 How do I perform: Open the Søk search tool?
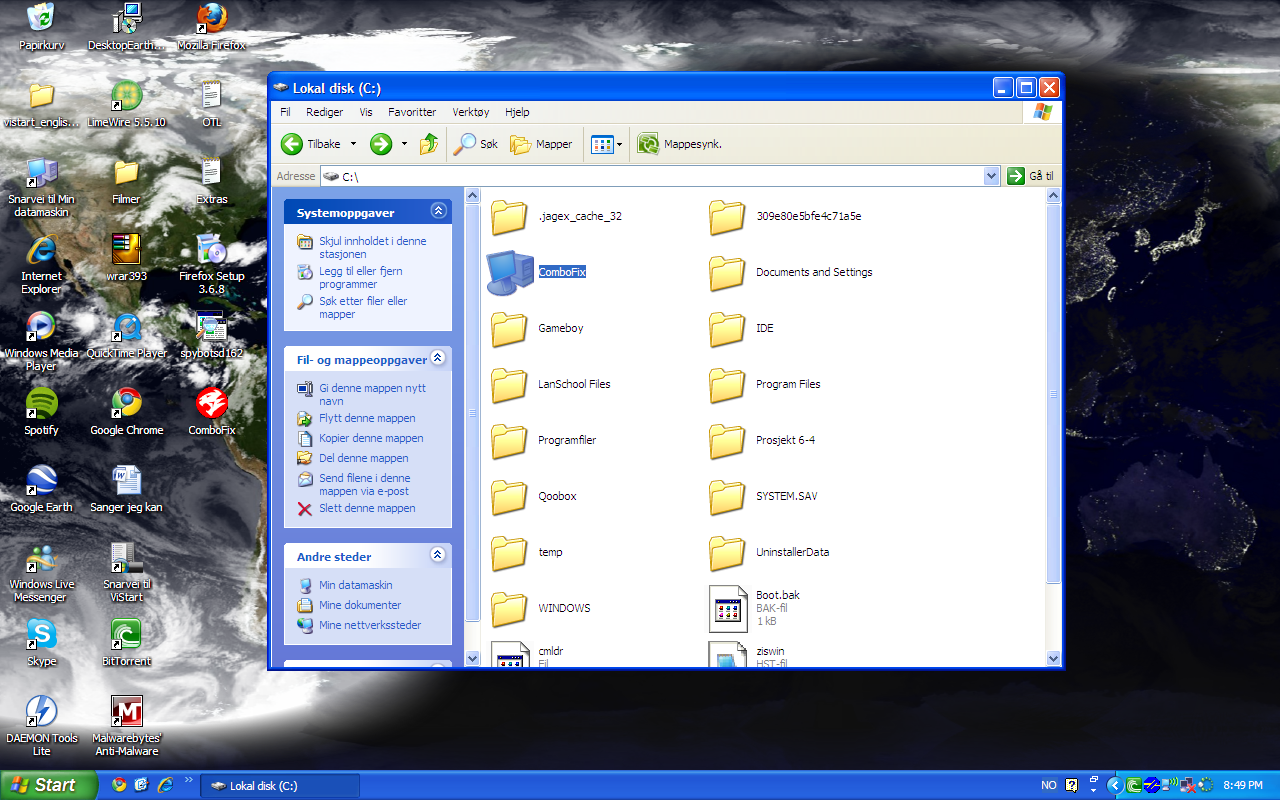(x=476, y=144)
